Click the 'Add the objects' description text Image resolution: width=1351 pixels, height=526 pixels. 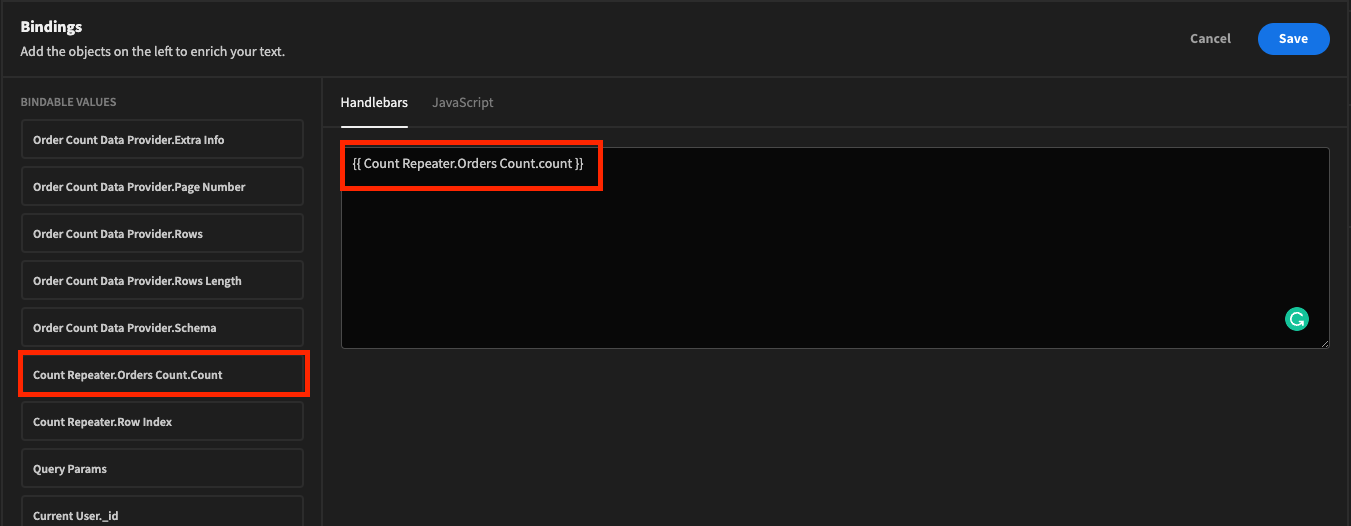pos(152,51)
